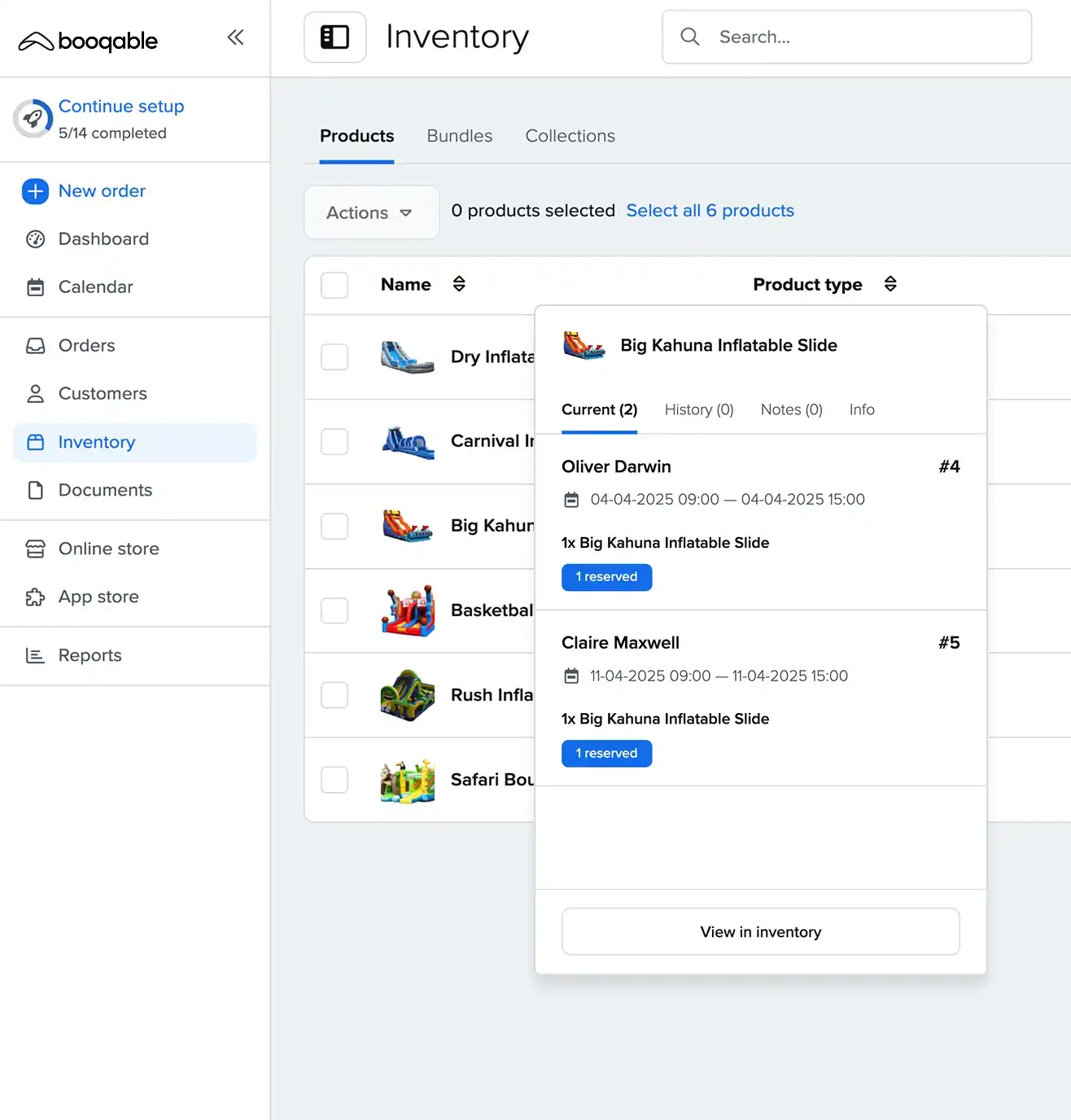This screenshot has width=1071, height=1120.
Task: Click View in inventory
Action: 760,931
